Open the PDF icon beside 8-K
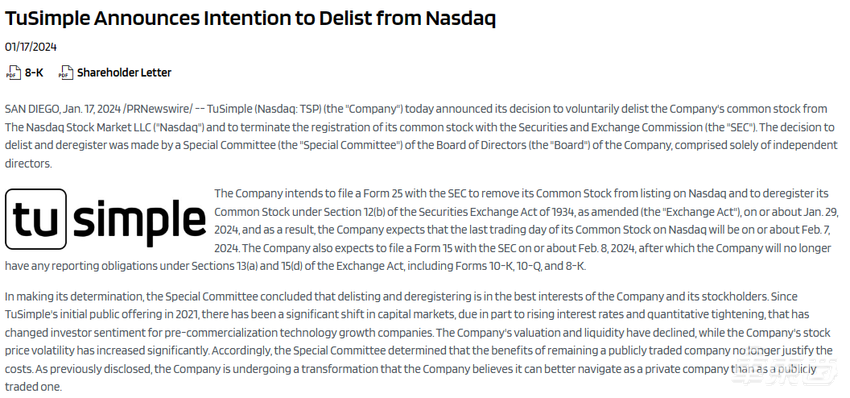The height and width of the screenshot is (398, 850). click(x=13, y=73)
